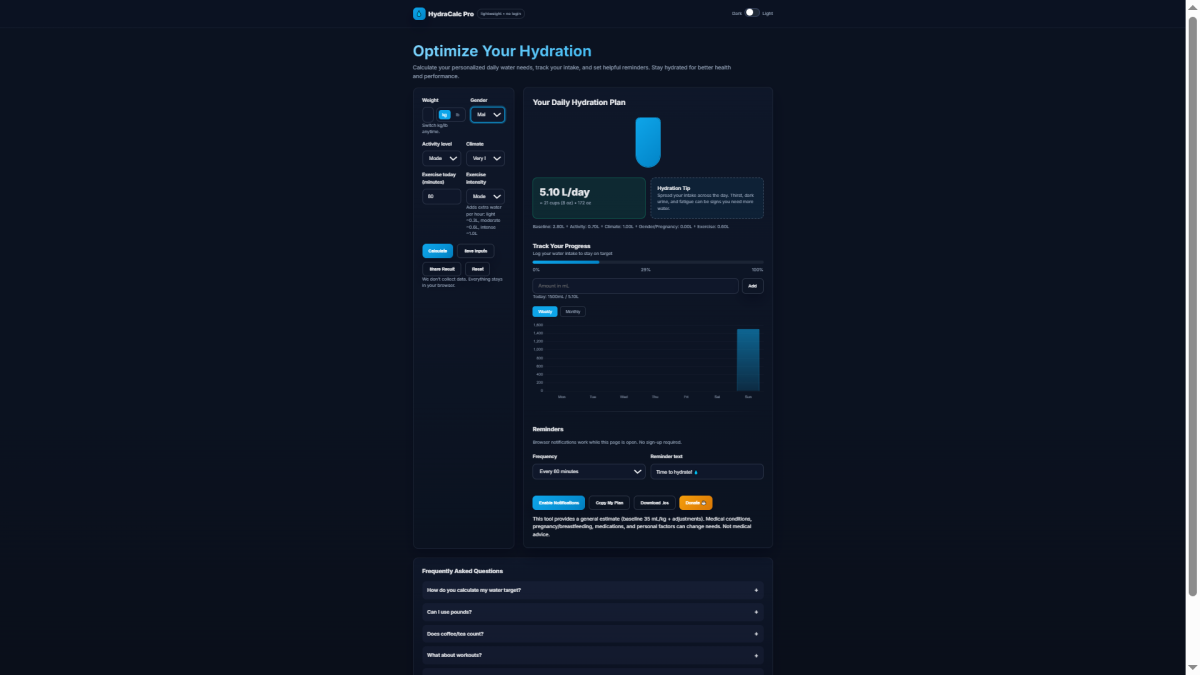This screenshot has height=675, width=1200.
Task: Click the Add intake button
Action: tap(752, 286)
